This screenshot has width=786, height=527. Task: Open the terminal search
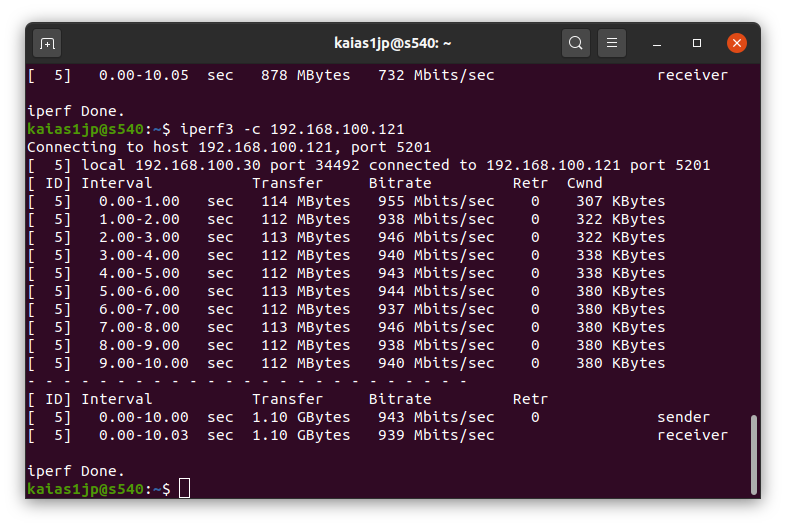(575, 43)
